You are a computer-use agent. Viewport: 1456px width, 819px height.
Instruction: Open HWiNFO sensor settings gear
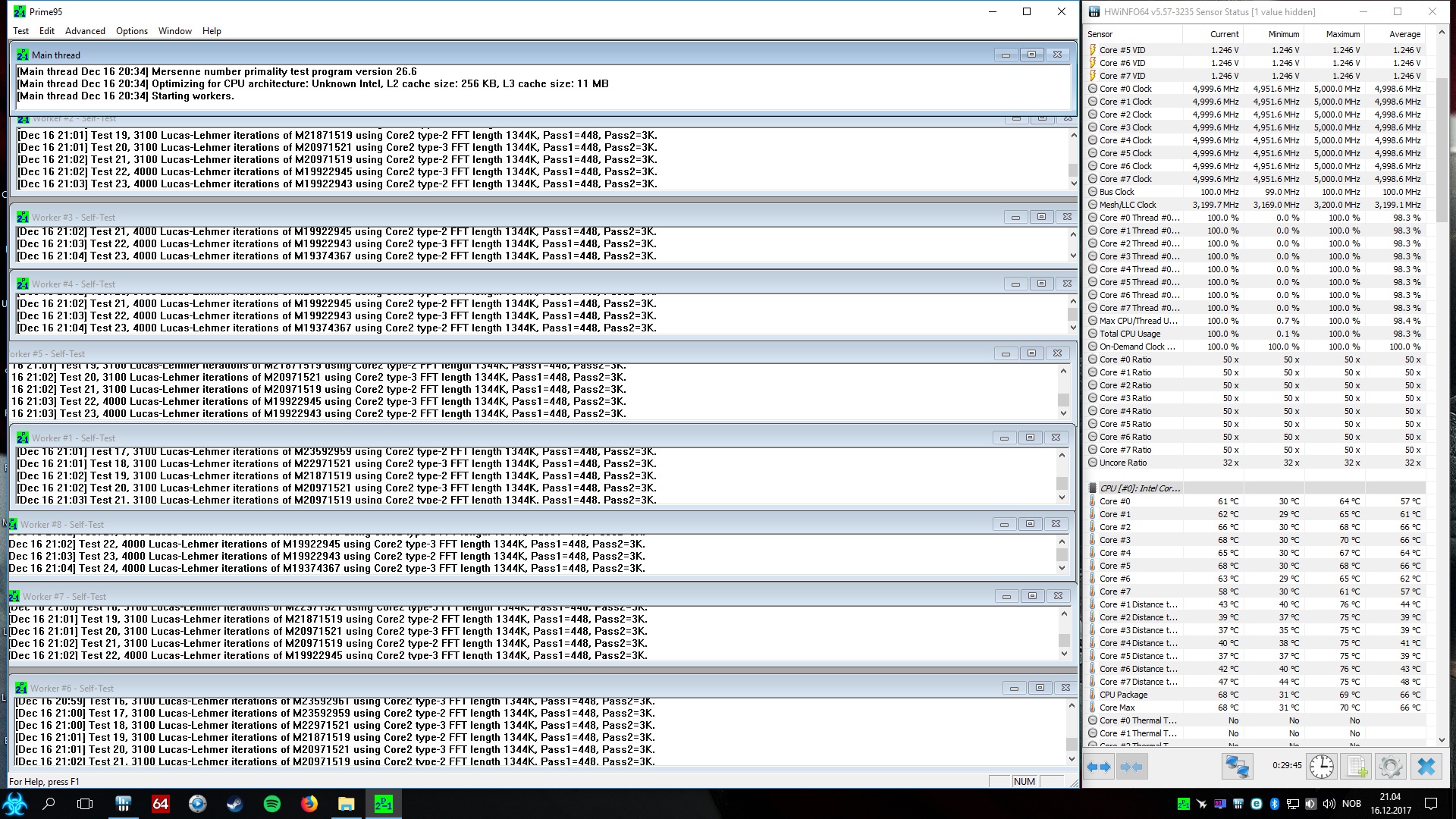coord(1391,767)
